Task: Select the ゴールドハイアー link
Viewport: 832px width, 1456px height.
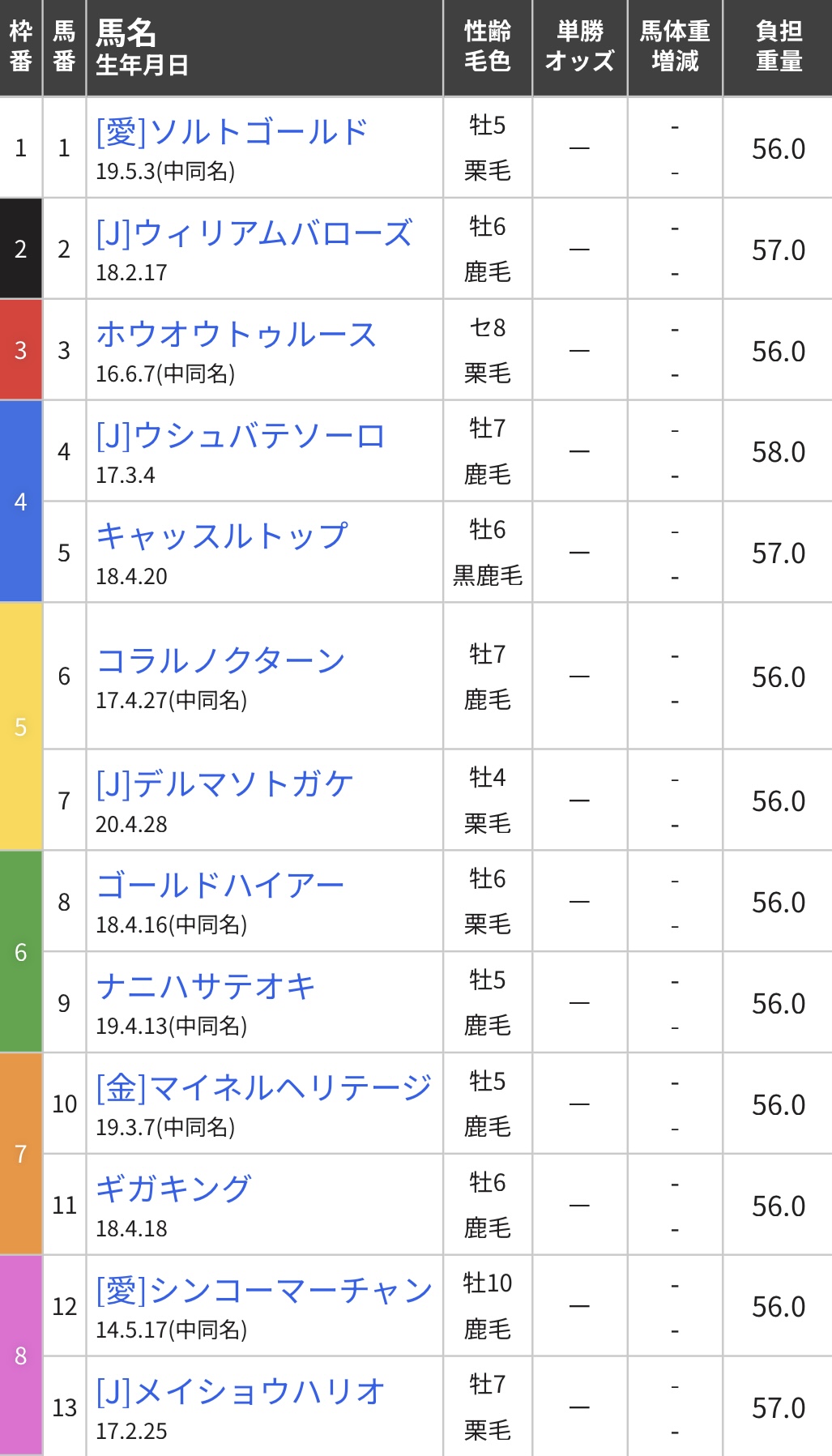Action: [x=220, y=886]
